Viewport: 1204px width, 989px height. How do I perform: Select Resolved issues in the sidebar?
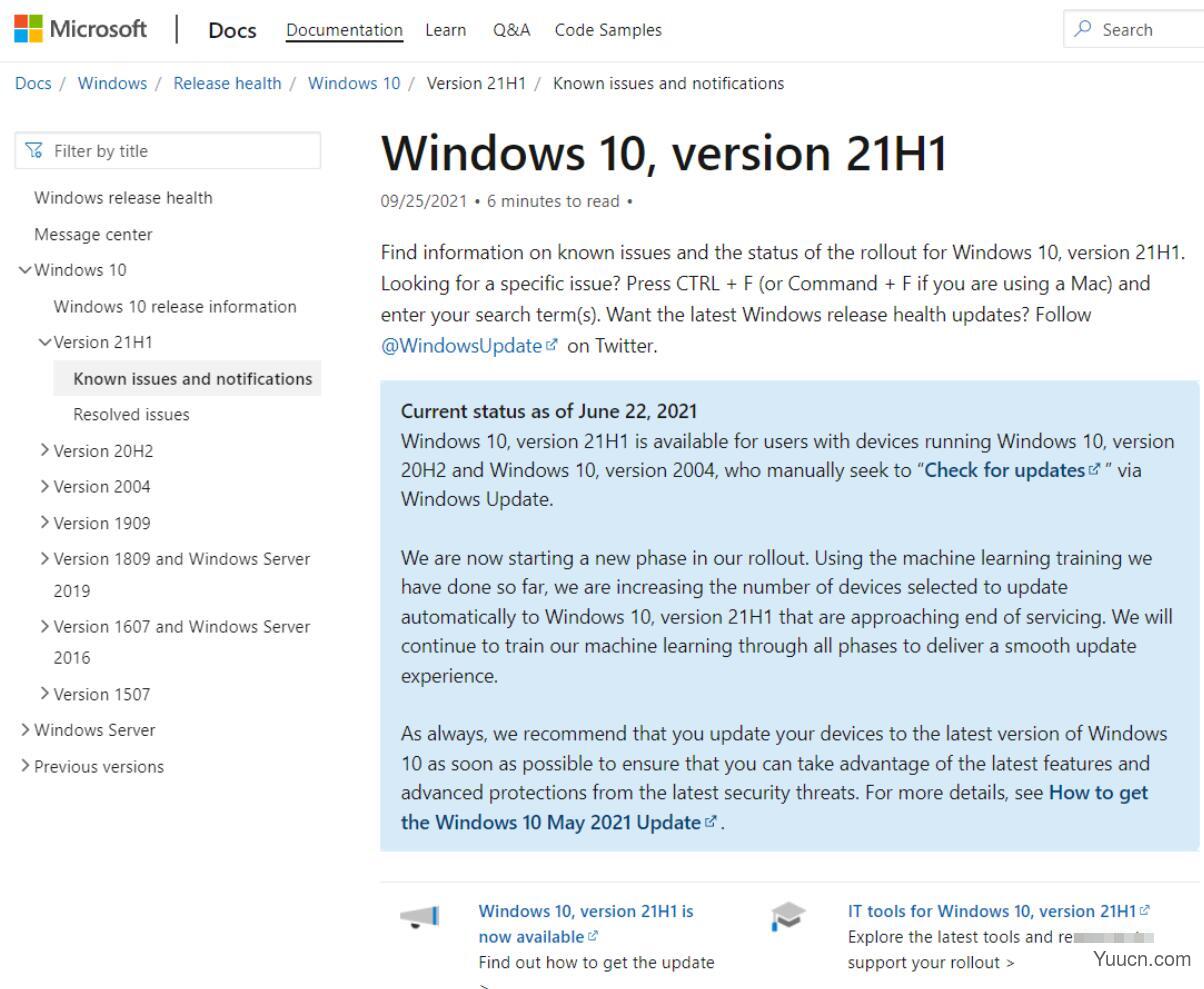click(129, 414)
